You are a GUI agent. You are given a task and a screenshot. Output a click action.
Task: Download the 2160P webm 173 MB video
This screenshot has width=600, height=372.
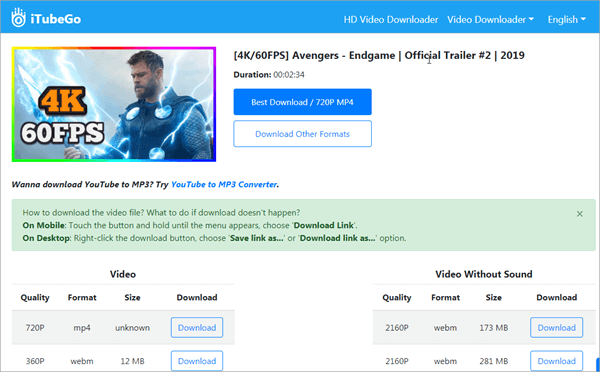coord(556,328)
